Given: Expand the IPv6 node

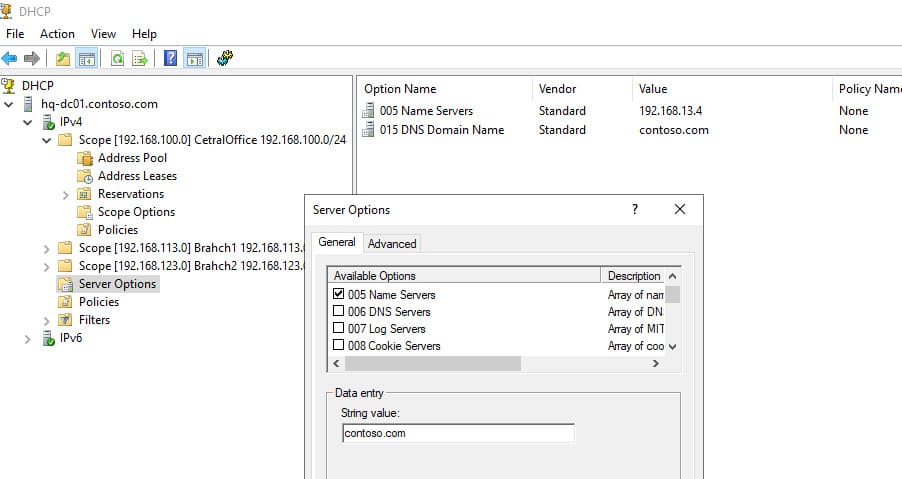Looking at the screenshot, I should 29,338.
